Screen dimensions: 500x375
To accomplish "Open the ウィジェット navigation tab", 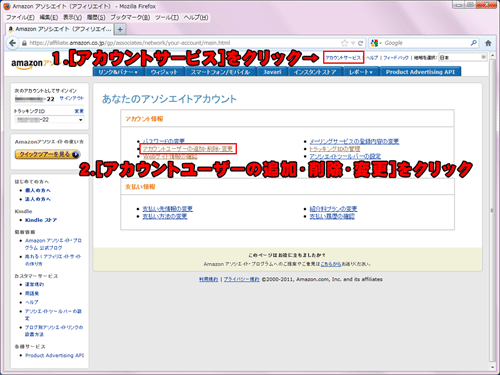I will pyautogui.click(x=164, y=72).
